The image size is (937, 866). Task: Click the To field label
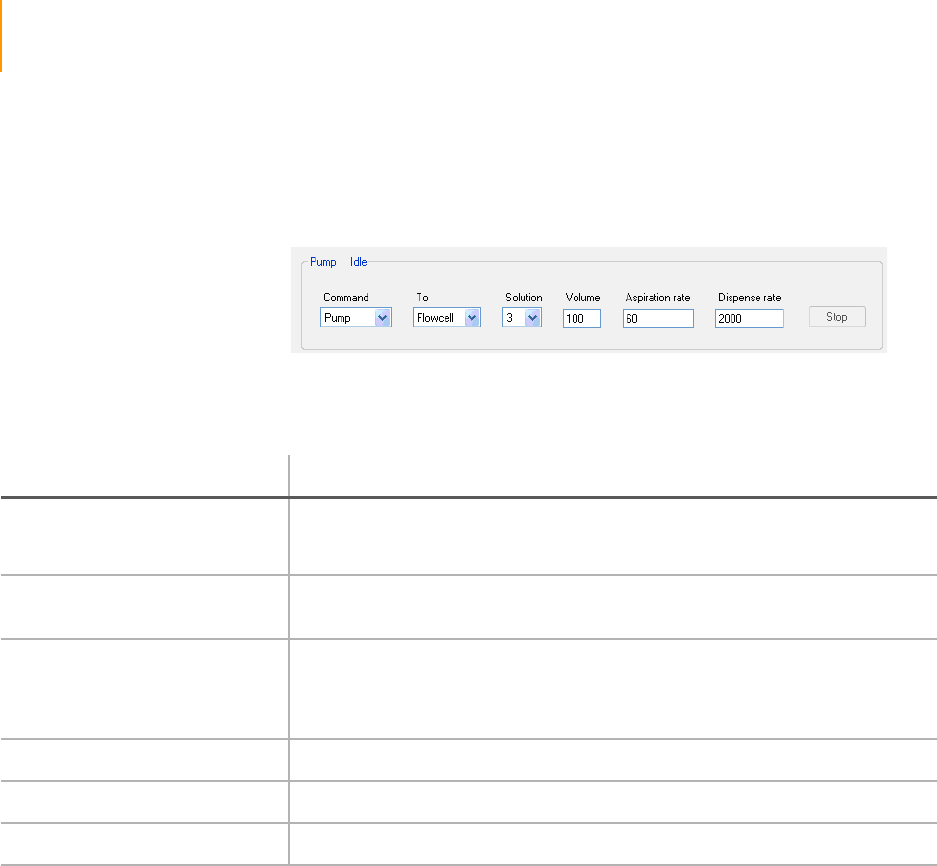[x=421, y=298]
